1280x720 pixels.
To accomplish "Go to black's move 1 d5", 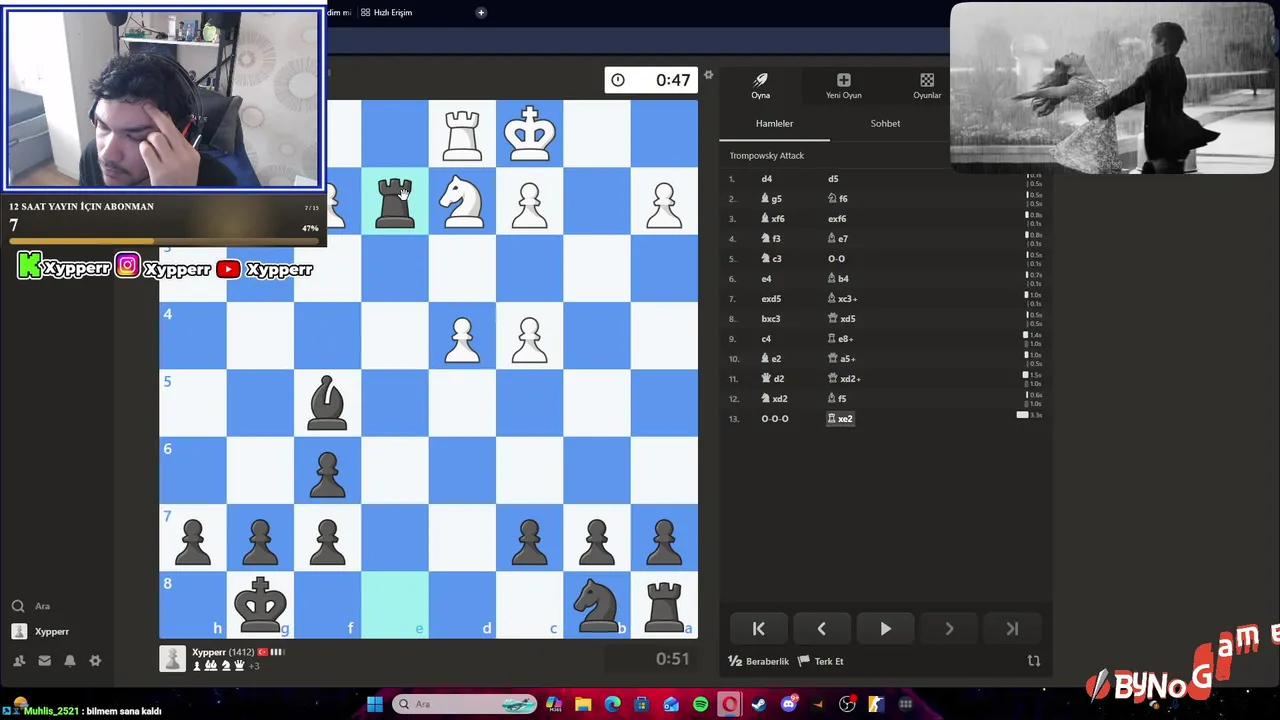I will tap(833, 179).
